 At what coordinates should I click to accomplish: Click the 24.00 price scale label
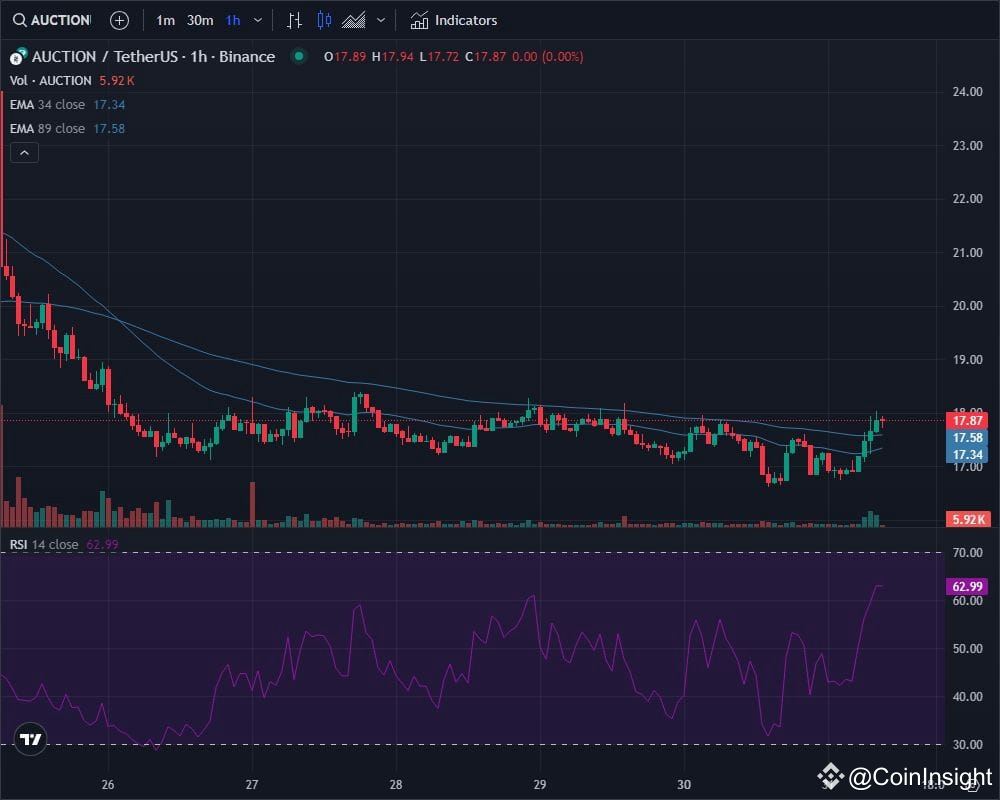[967, 92]
